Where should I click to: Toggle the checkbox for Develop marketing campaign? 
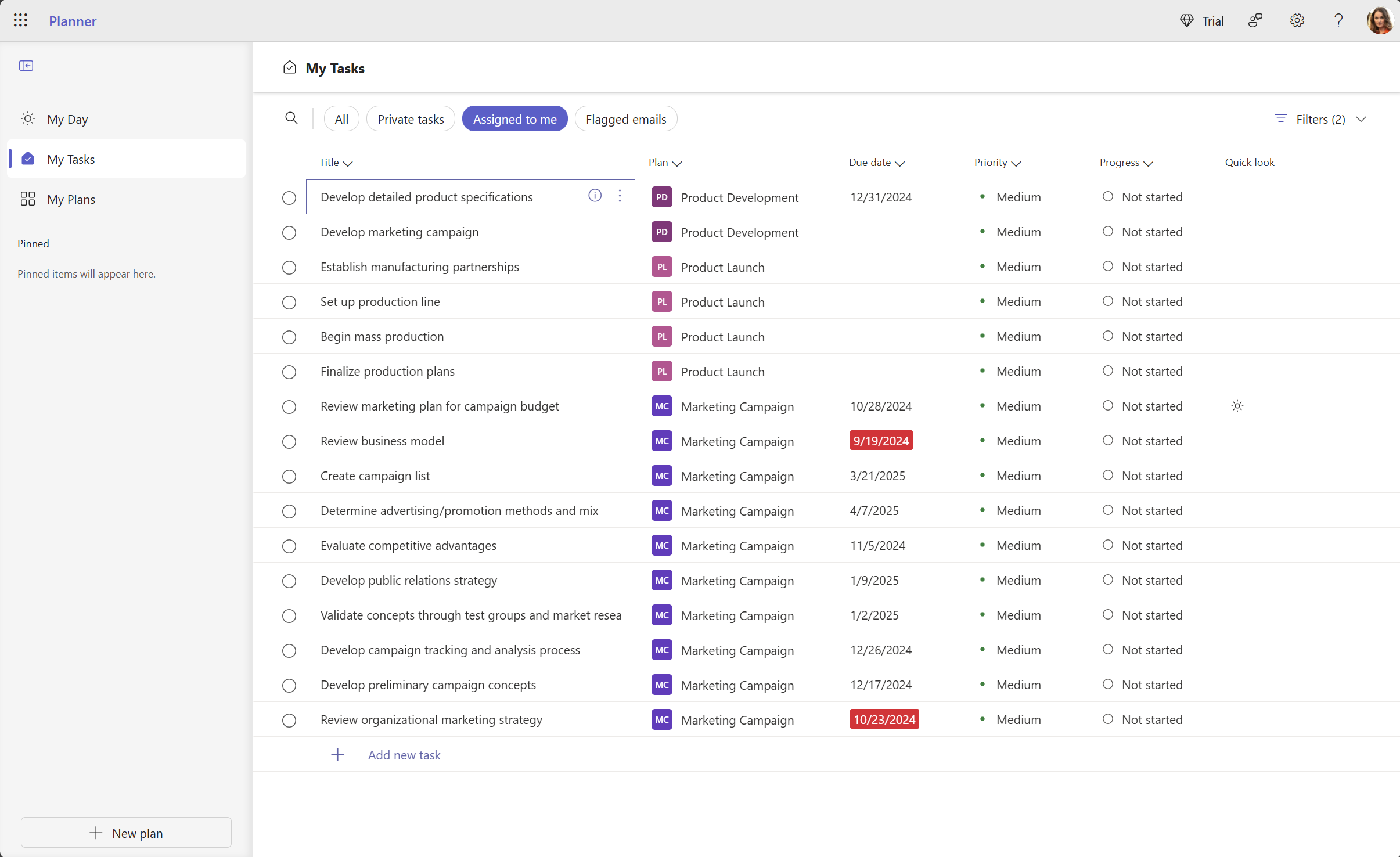(x=289, y=232)
